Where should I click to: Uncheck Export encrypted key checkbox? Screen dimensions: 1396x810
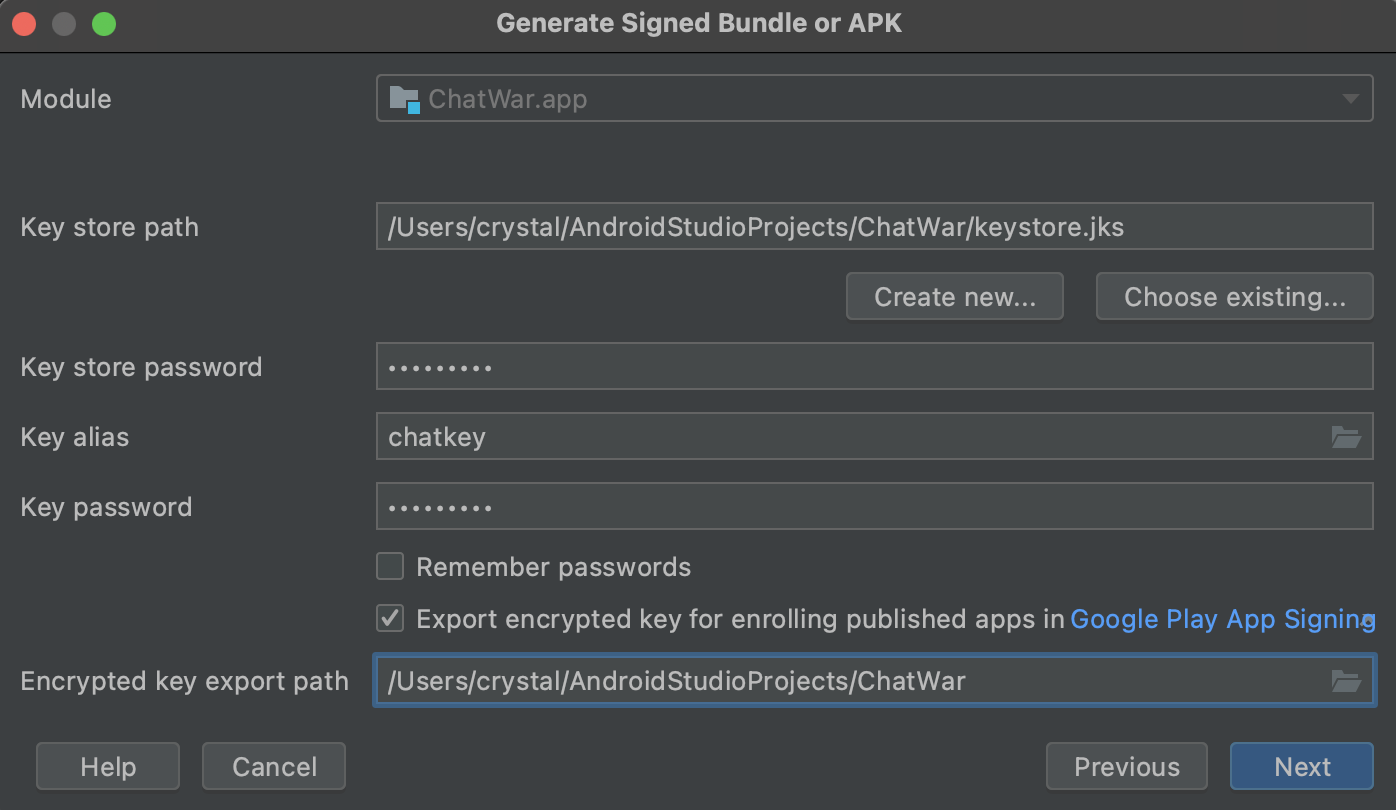pyautogui.click(x=390, y=619)
